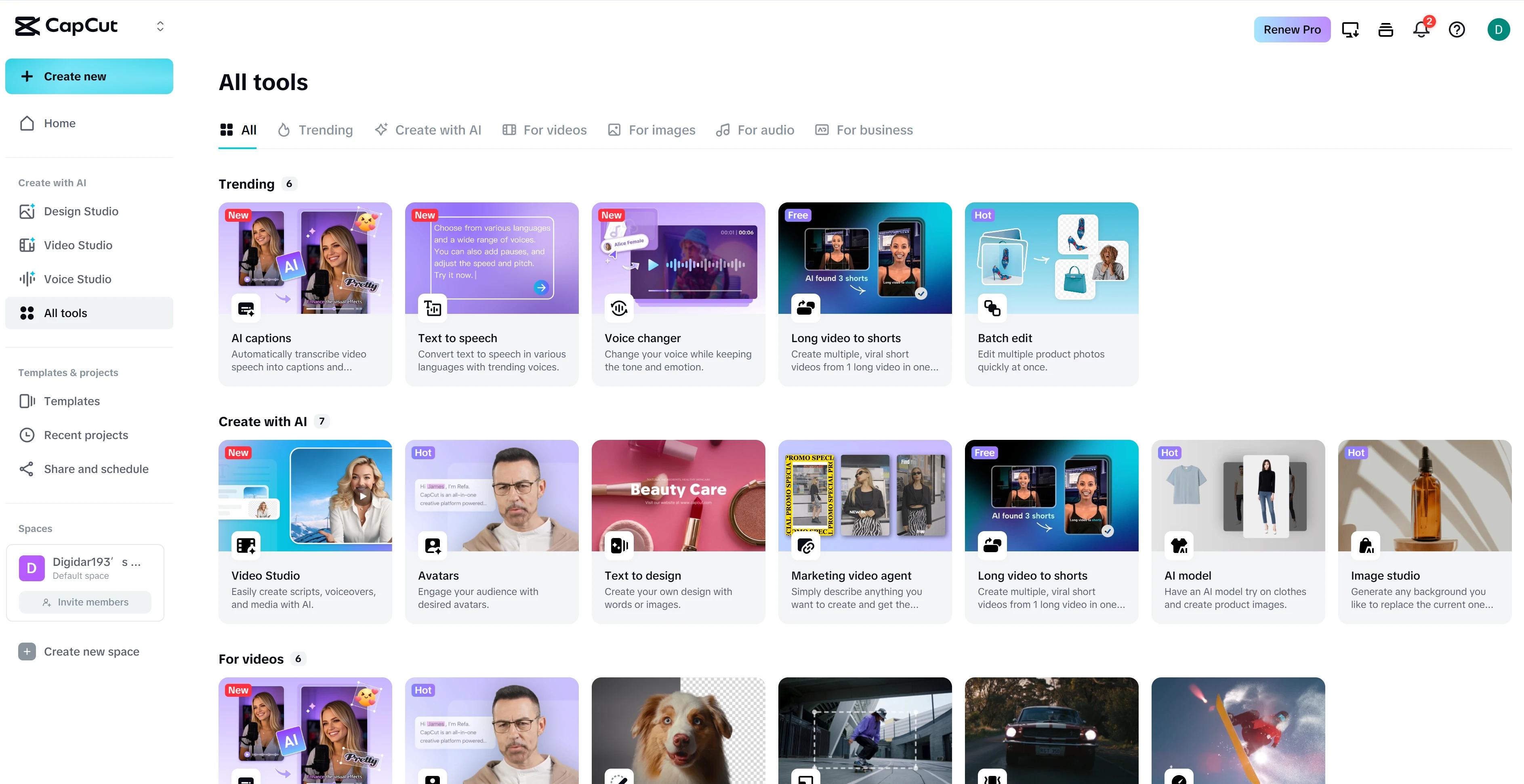1524x784 pixels.
Task: Open the stacked layers icon in header
Action: (x=1385, y=29)
